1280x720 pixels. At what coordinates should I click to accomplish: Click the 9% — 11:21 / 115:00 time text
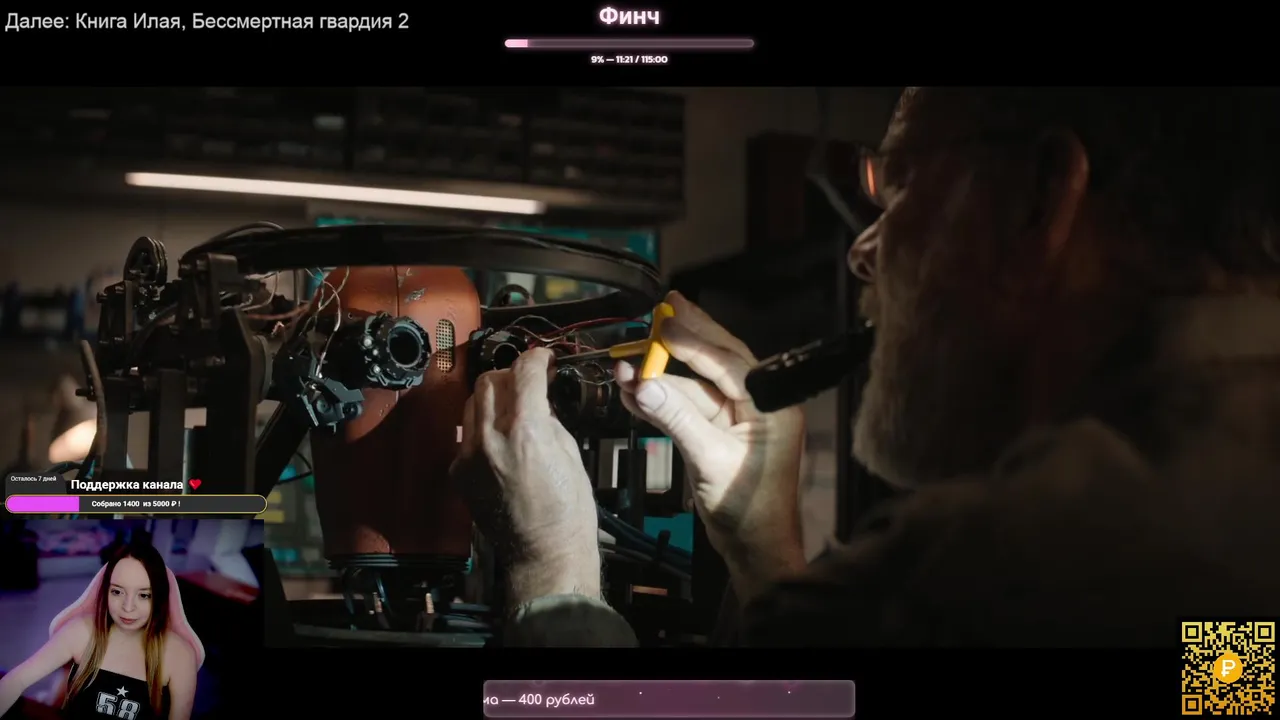coord(629,59)
